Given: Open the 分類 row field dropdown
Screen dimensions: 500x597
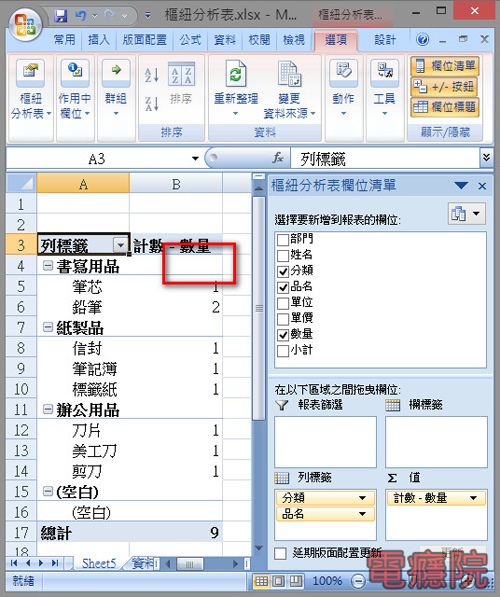Looking at the screenshot, I should [x=362, y=498].
